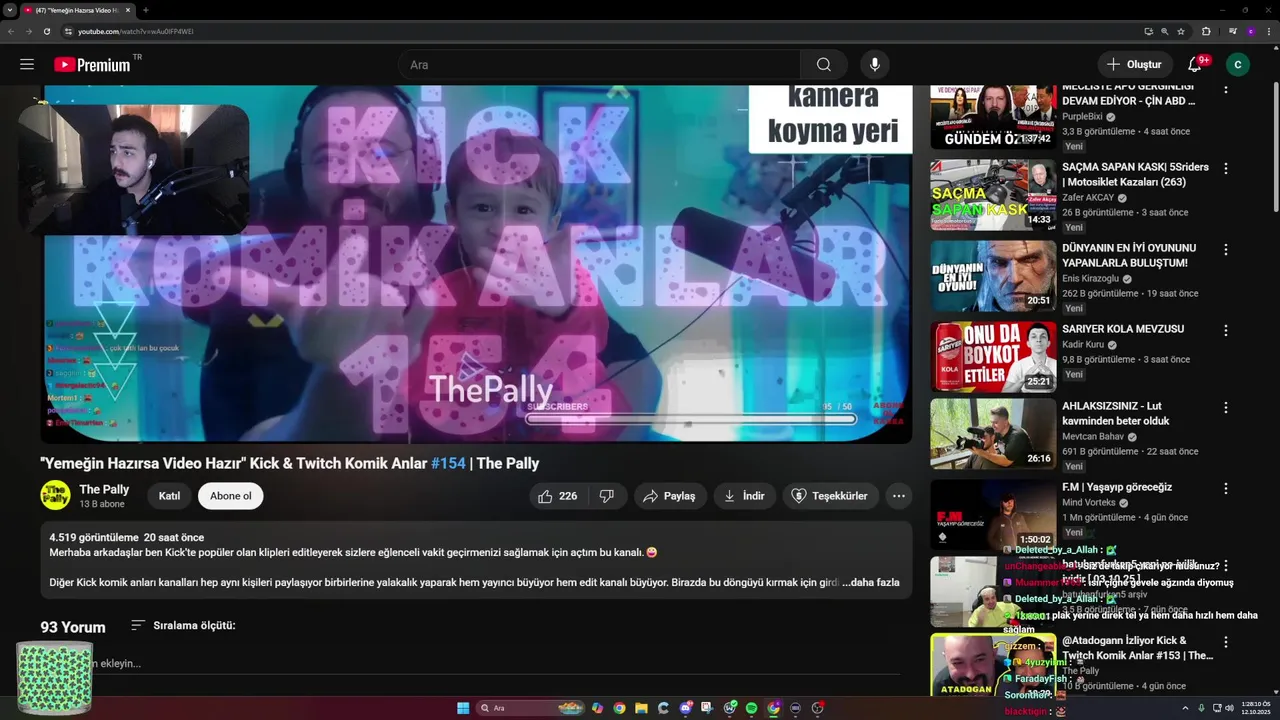Image resolution: width=1280 pixels, height=720 pixels.
Task: Click Abone ol subscribe button
Action: [231, 496]
